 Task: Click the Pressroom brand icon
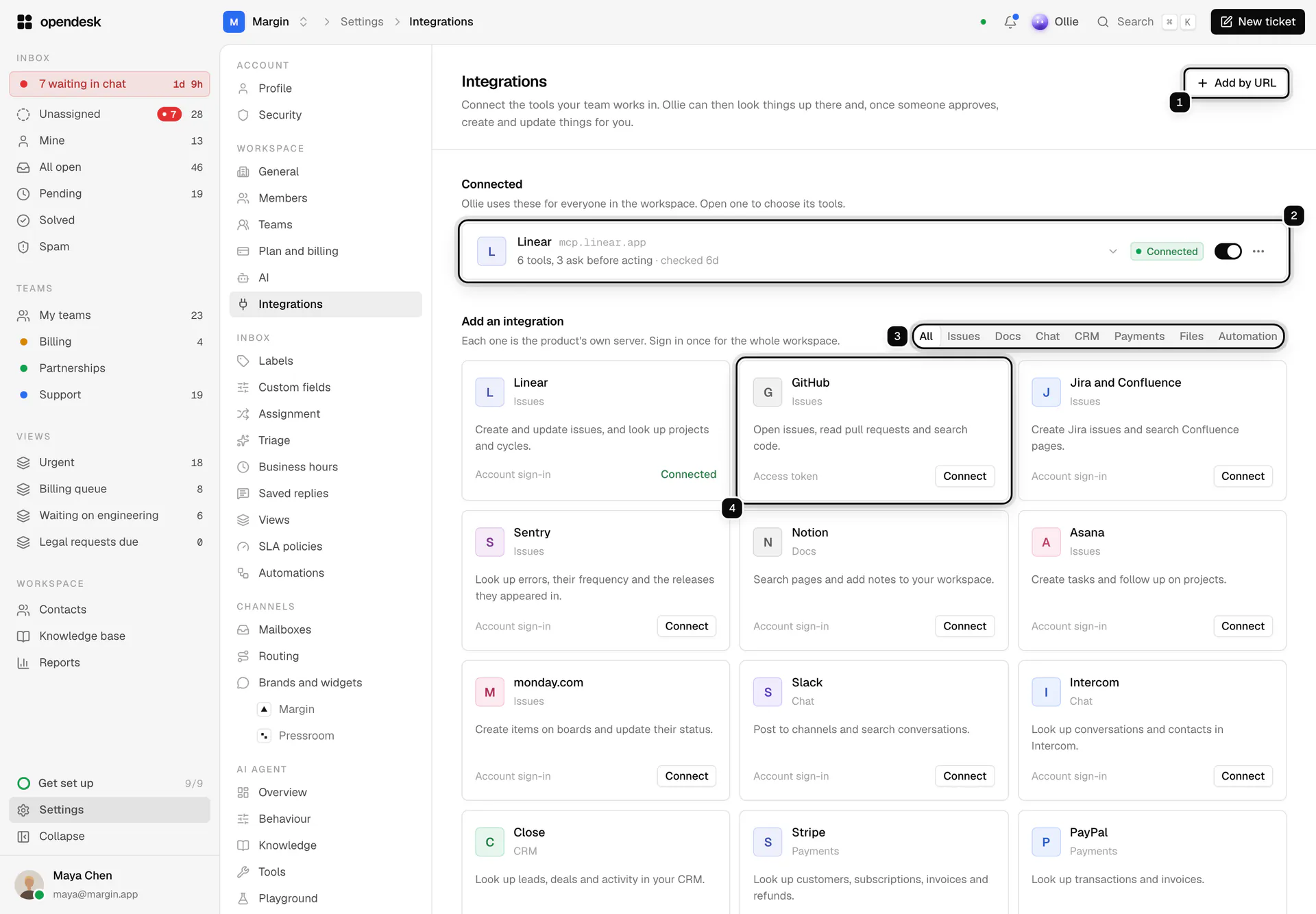pyautogui.click(x=264, y=736)
